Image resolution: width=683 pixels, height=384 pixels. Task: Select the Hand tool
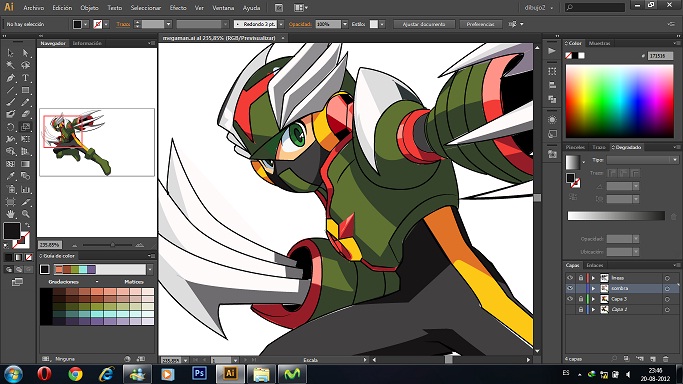point(10,214)
